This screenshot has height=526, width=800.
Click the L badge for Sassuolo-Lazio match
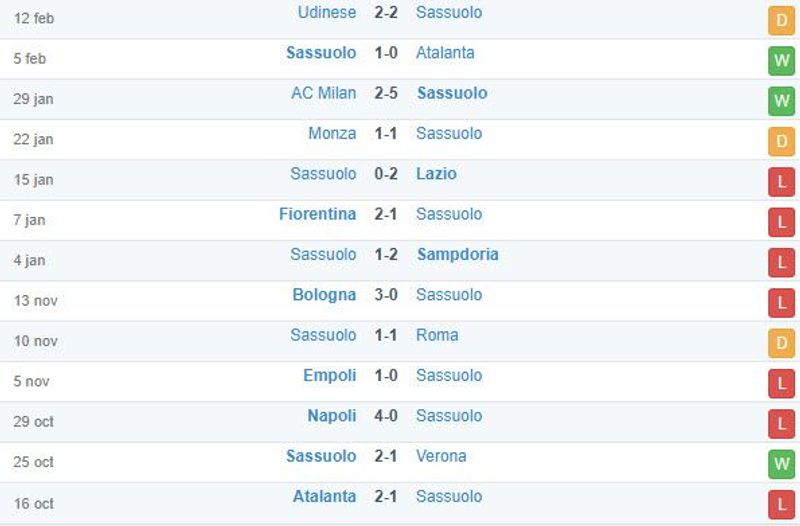(781, 182)
